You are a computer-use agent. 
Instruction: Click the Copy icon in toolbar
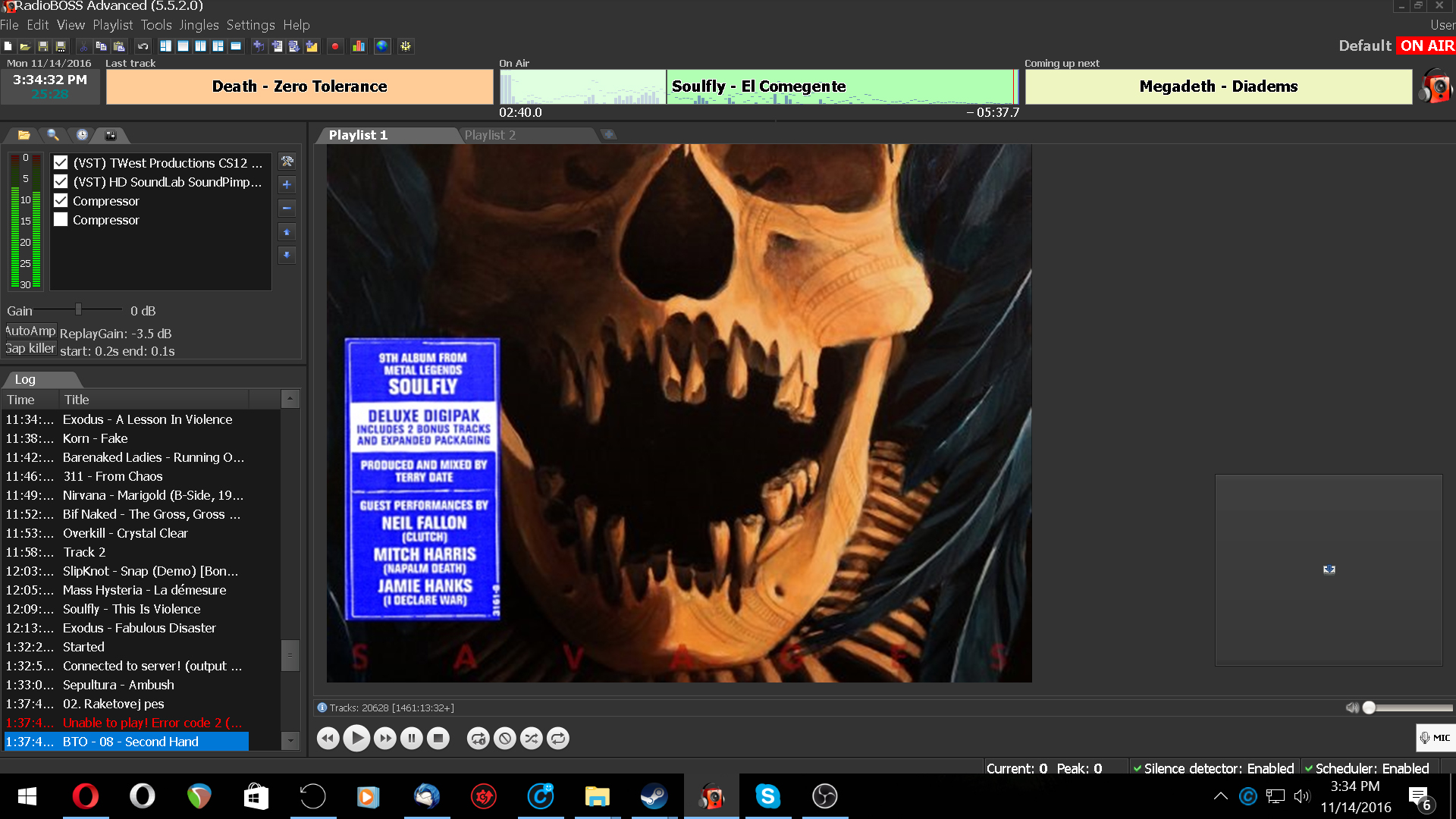101,46
